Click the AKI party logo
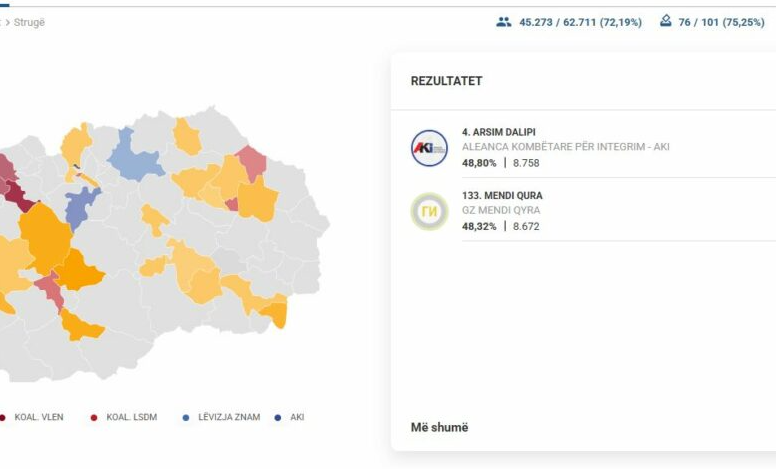The image size is (776, 469). (x=429, y=148)
